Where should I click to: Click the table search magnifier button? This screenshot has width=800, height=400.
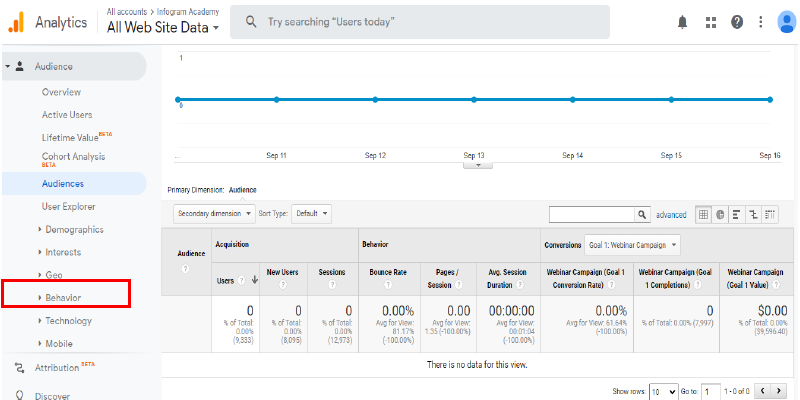tap(642, 215)
